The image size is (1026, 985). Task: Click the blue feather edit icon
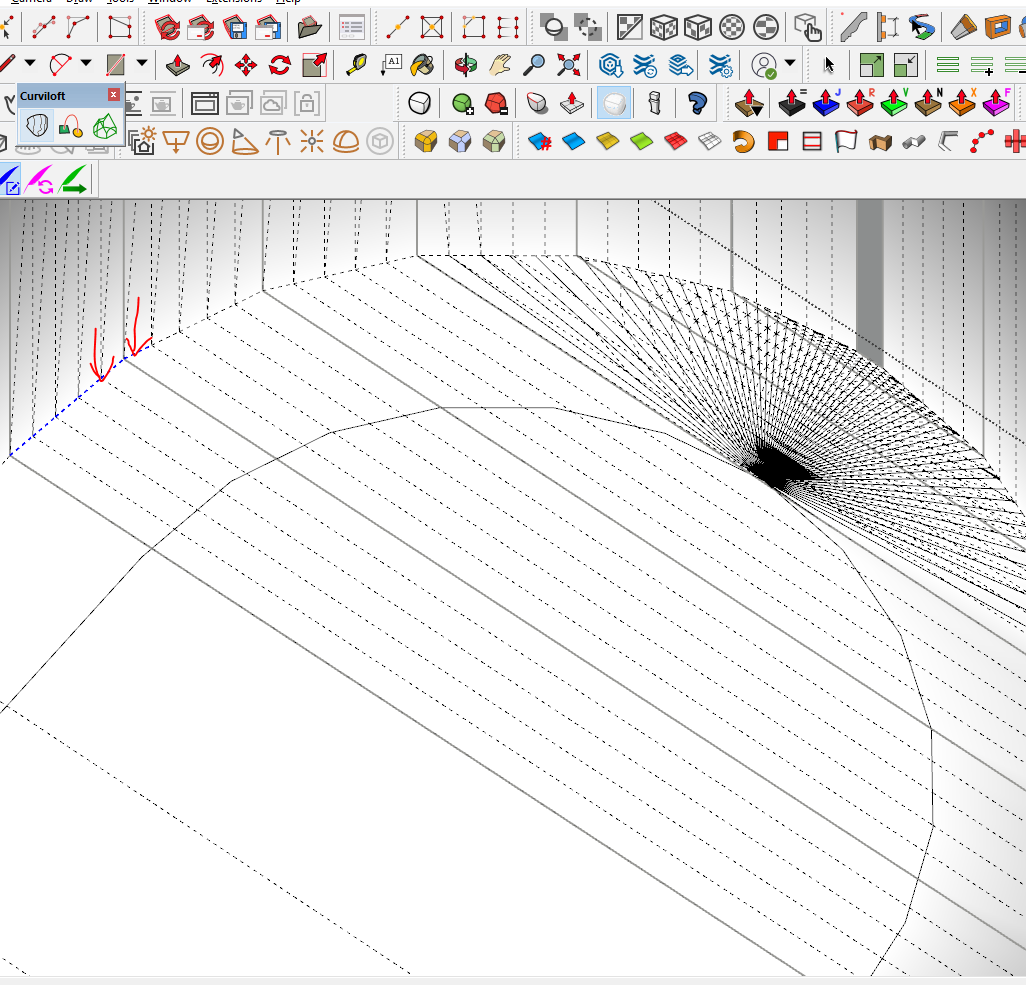click(10, 180)
